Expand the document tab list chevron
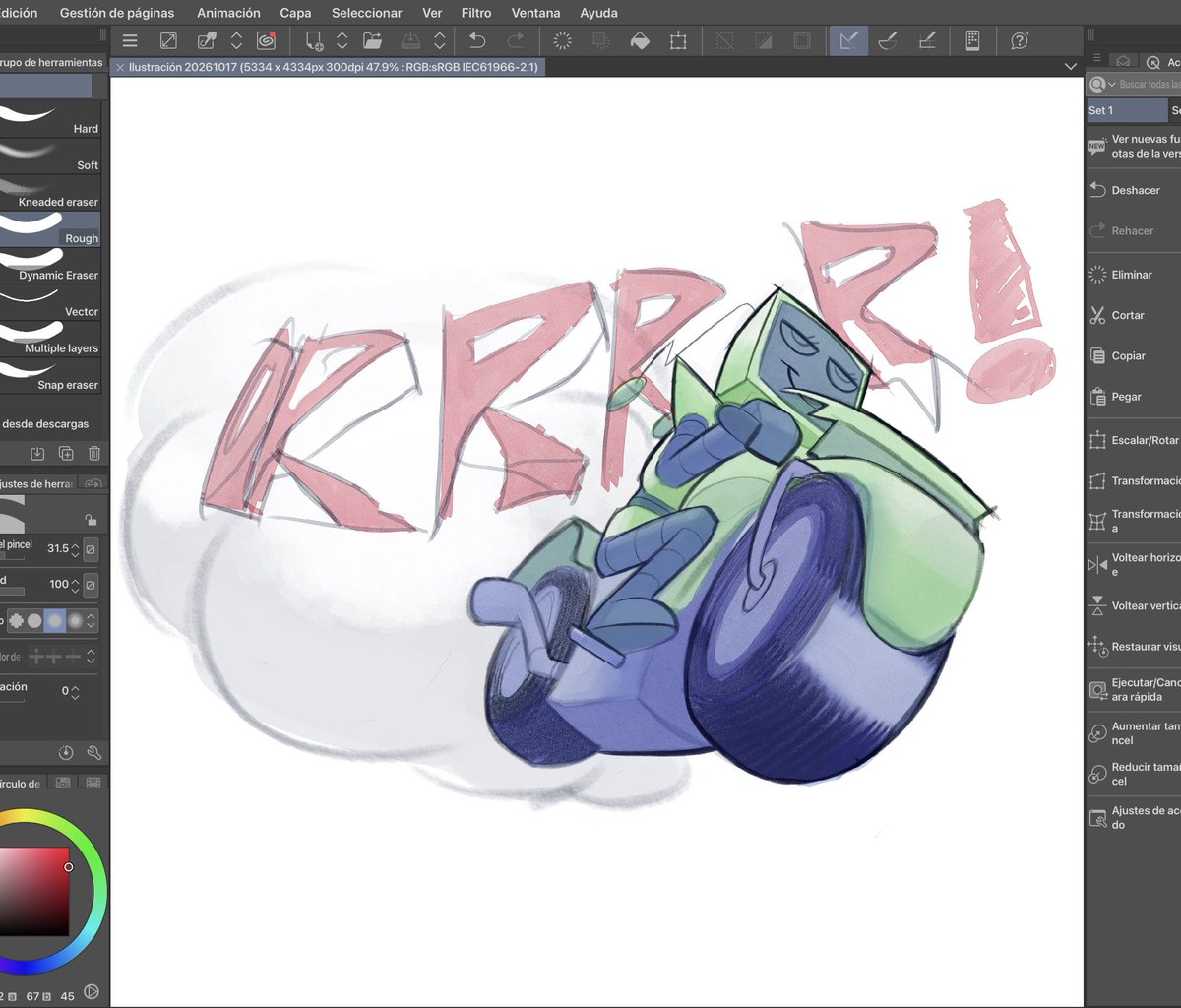 coord(1071,66)
